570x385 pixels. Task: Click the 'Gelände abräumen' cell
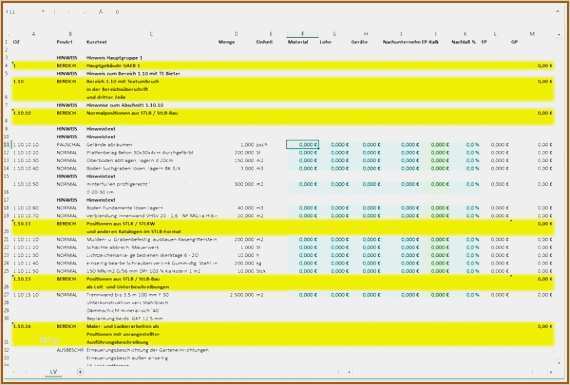pos(109,145)
